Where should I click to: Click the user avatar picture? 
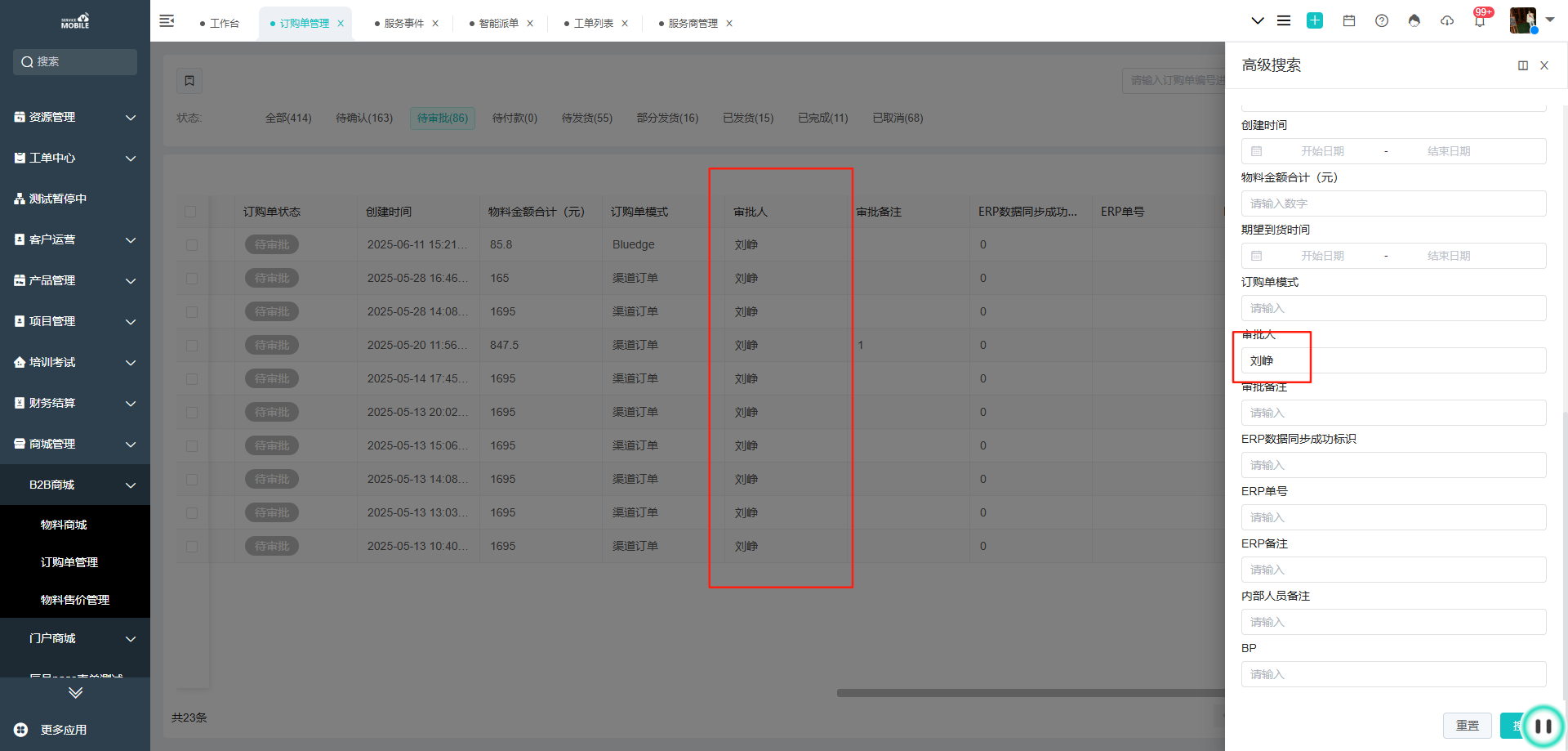click(x=1523, y=20)
